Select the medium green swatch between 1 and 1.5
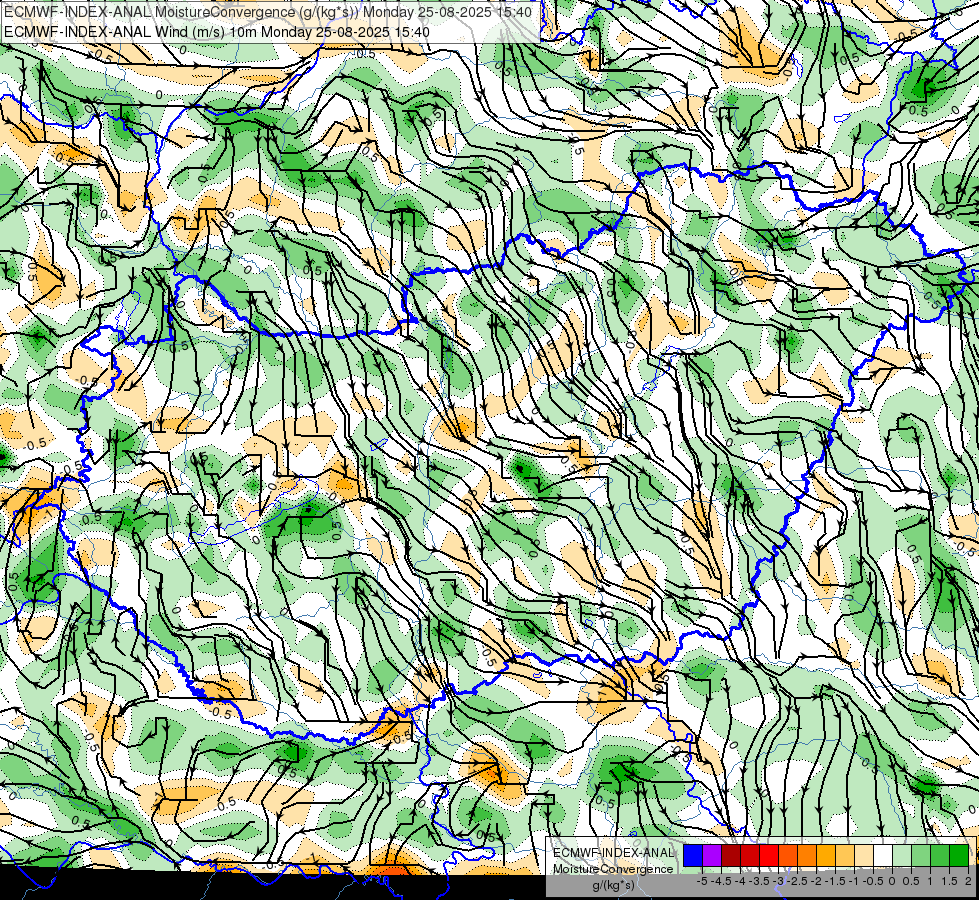The height and width of the screenshot is (900, 979). [940, 856]
